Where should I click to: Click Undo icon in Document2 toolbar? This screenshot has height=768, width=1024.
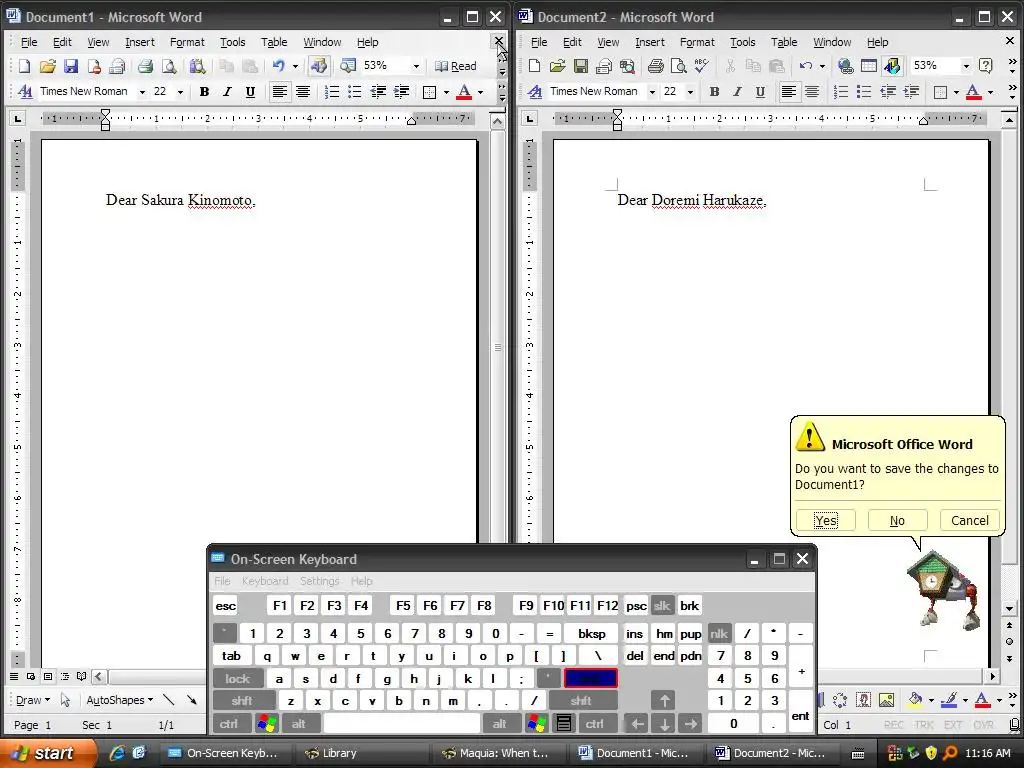(x=806, y=66)
